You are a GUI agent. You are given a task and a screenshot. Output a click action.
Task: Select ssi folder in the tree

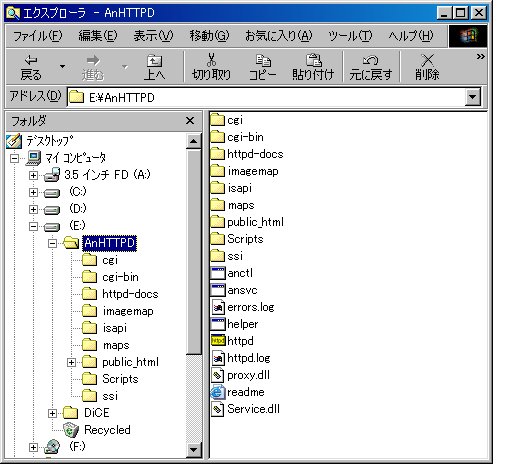[x=110, y=396]
